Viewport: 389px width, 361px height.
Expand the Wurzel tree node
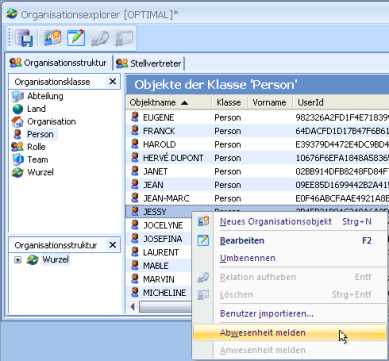(x=18, y=260)
